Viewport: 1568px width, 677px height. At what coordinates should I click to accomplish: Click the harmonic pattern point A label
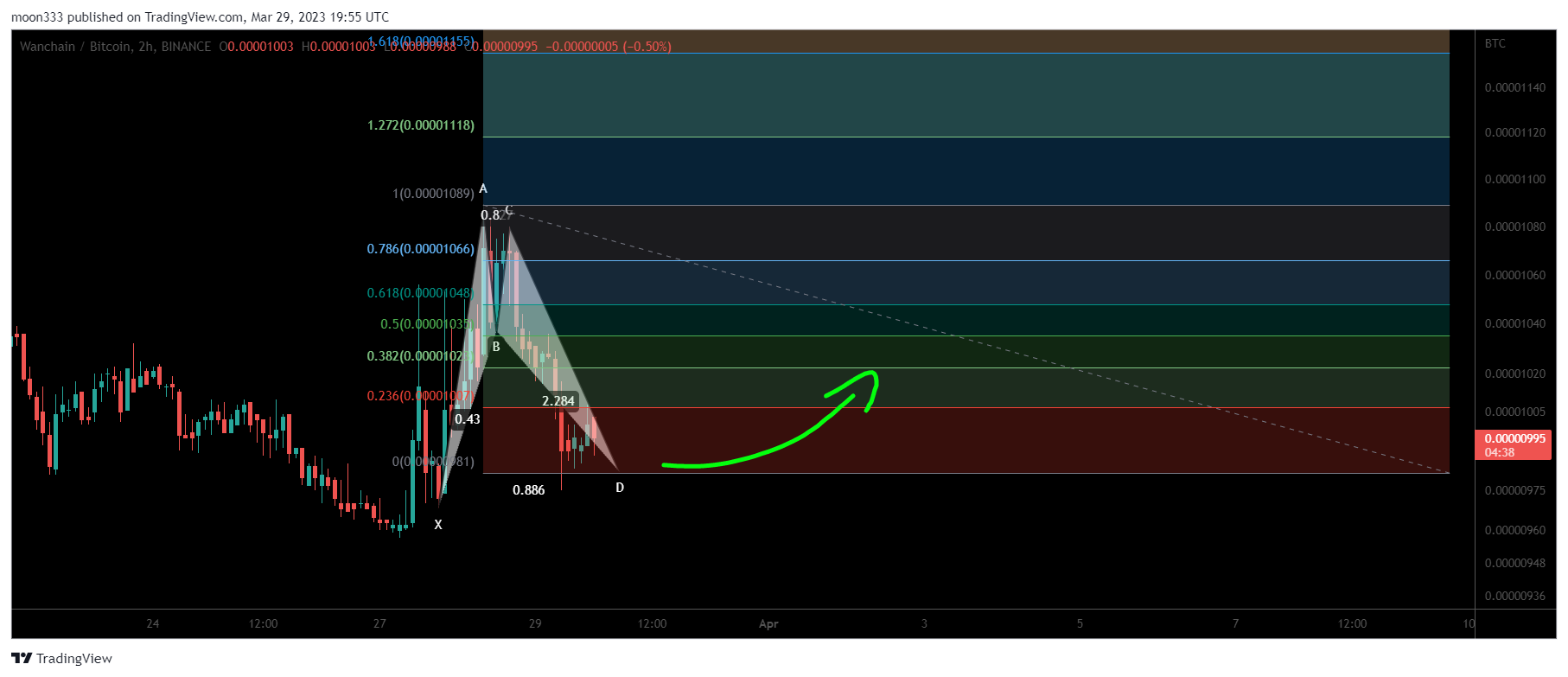point(483,188)
